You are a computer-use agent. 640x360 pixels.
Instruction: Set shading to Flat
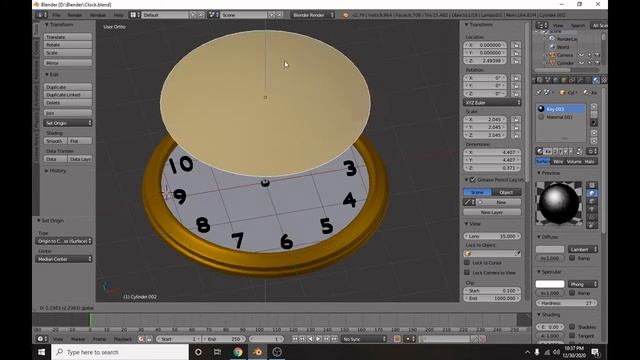click(x=80, y=141)
